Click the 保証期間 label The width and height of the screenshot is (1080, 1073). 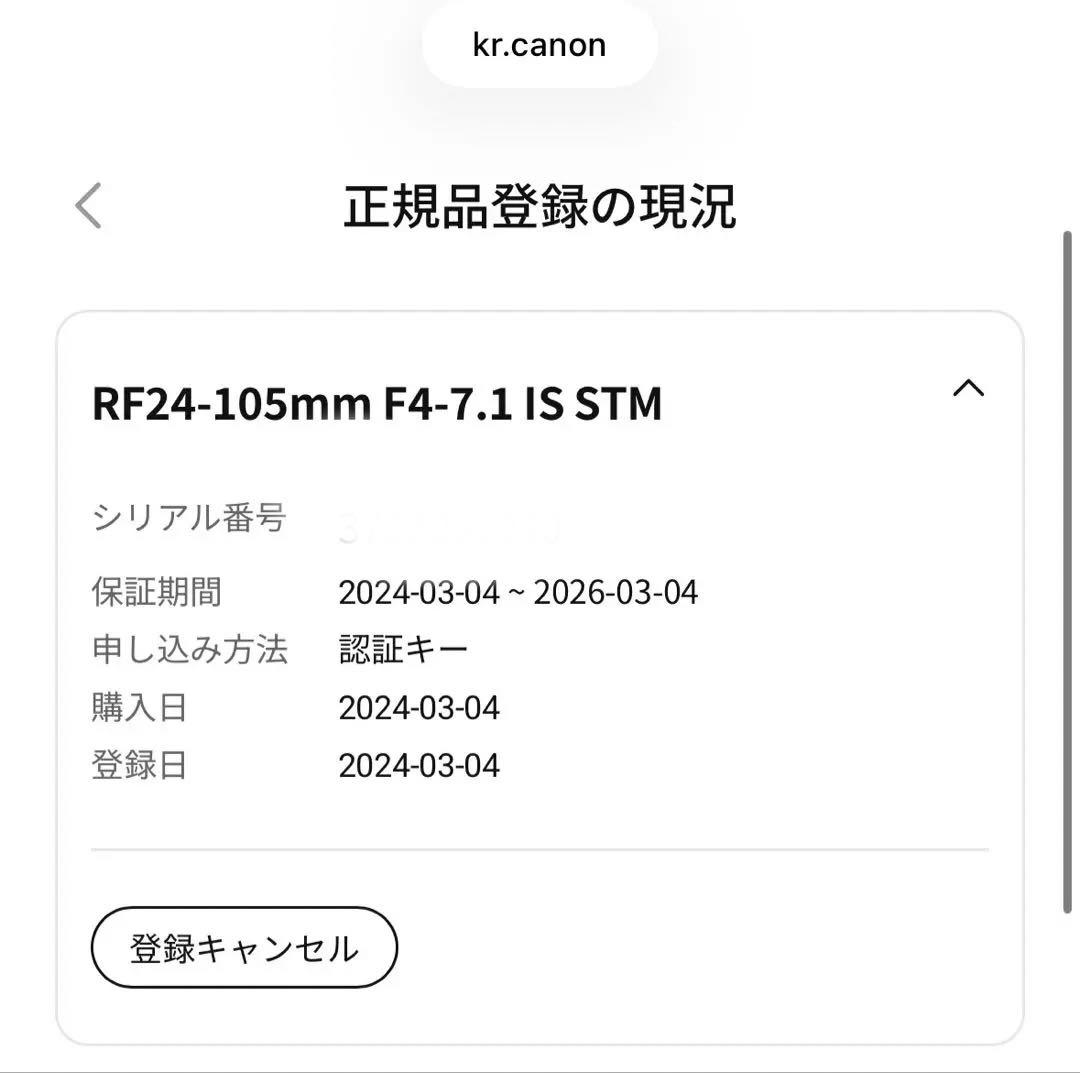(x=155, y=592)
